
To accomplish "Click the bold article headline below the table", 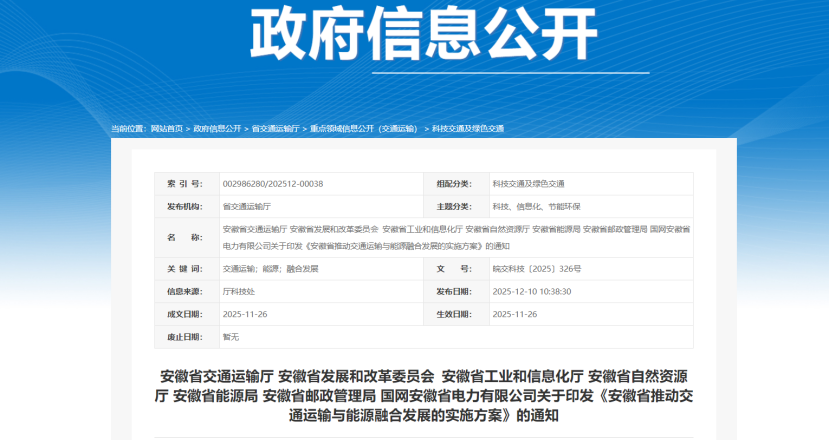I will click(x=424, y=396).
